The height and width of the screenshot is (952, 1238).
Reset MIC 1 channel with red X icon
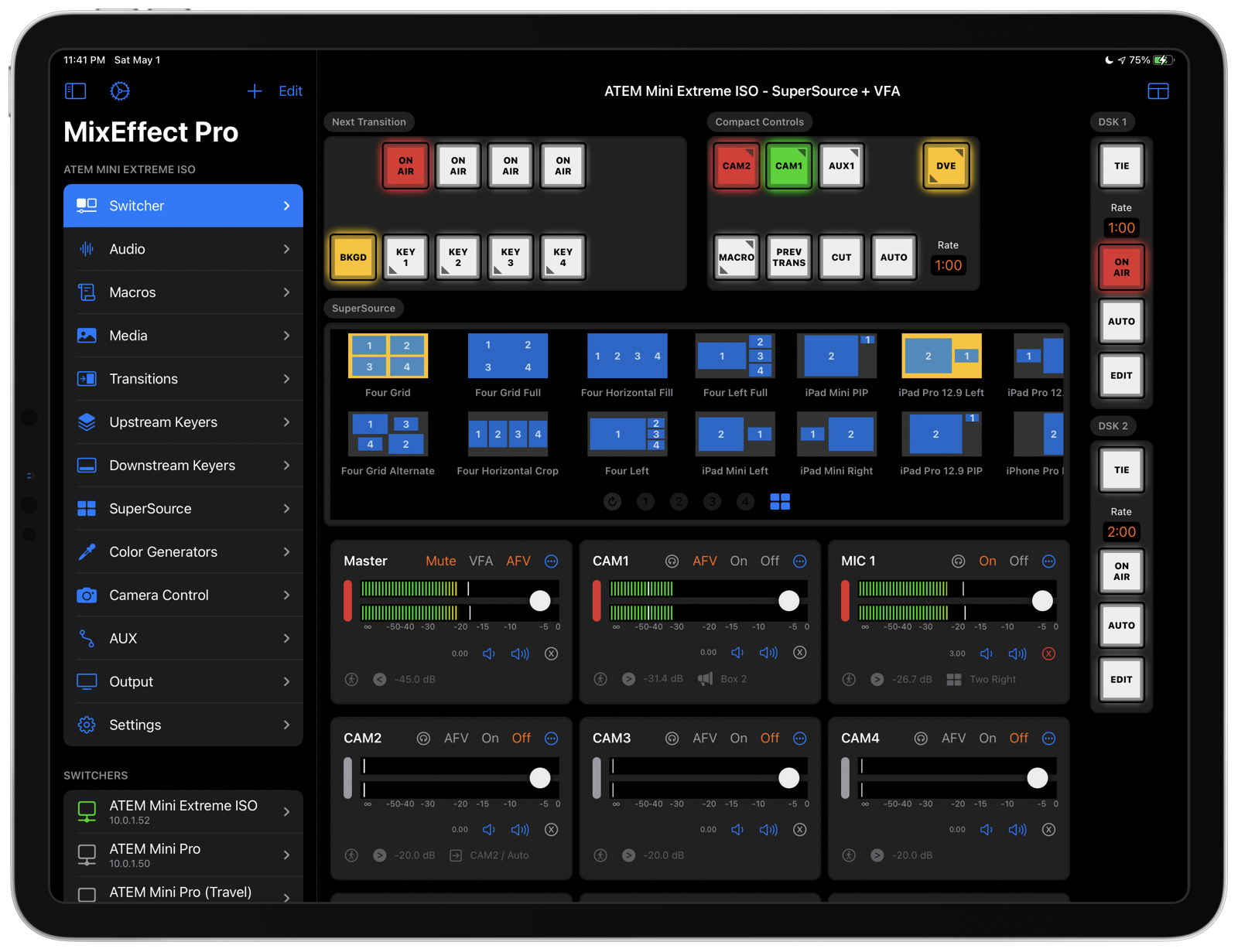coord(1048,653)
